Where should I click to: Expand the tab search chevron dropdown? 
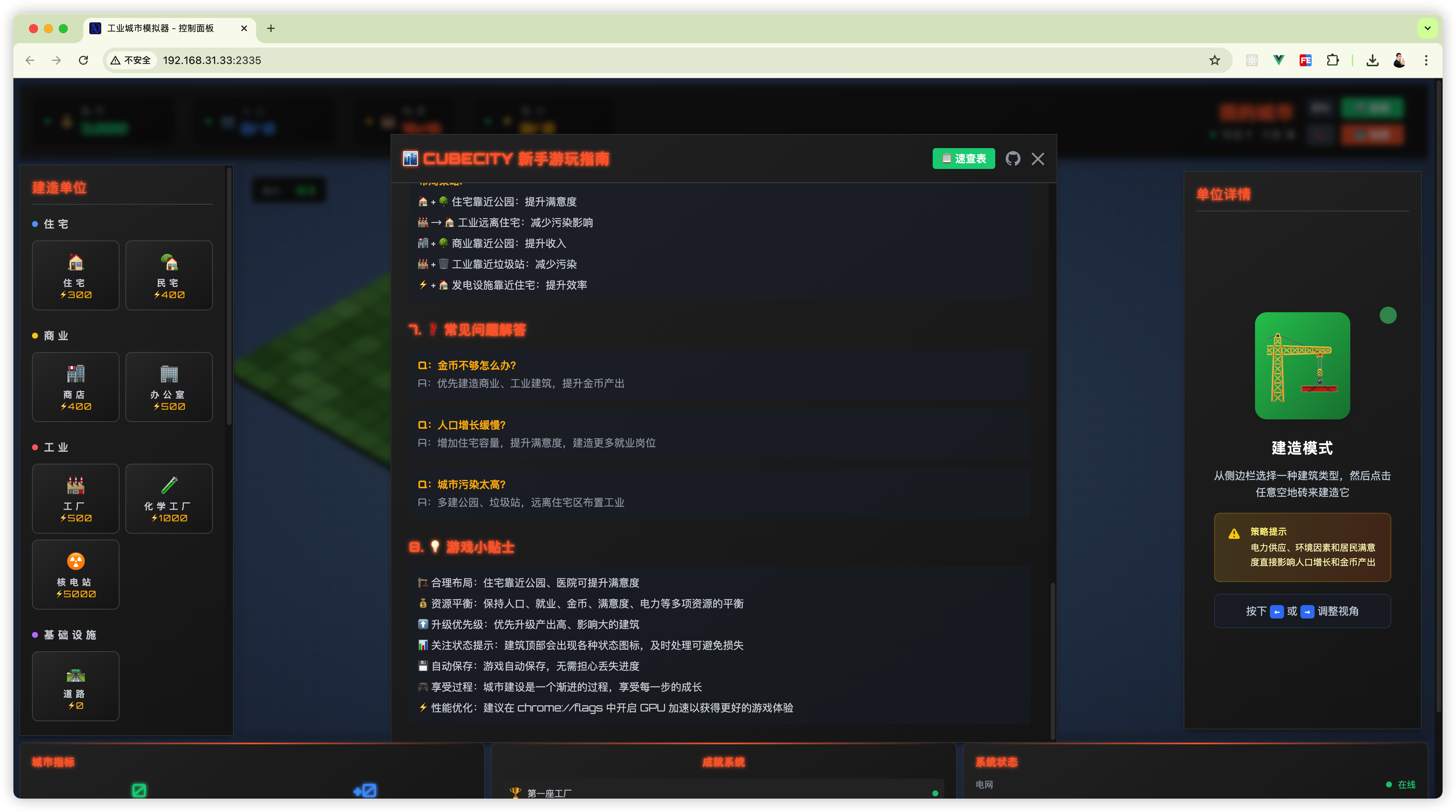coord(1427,28)
